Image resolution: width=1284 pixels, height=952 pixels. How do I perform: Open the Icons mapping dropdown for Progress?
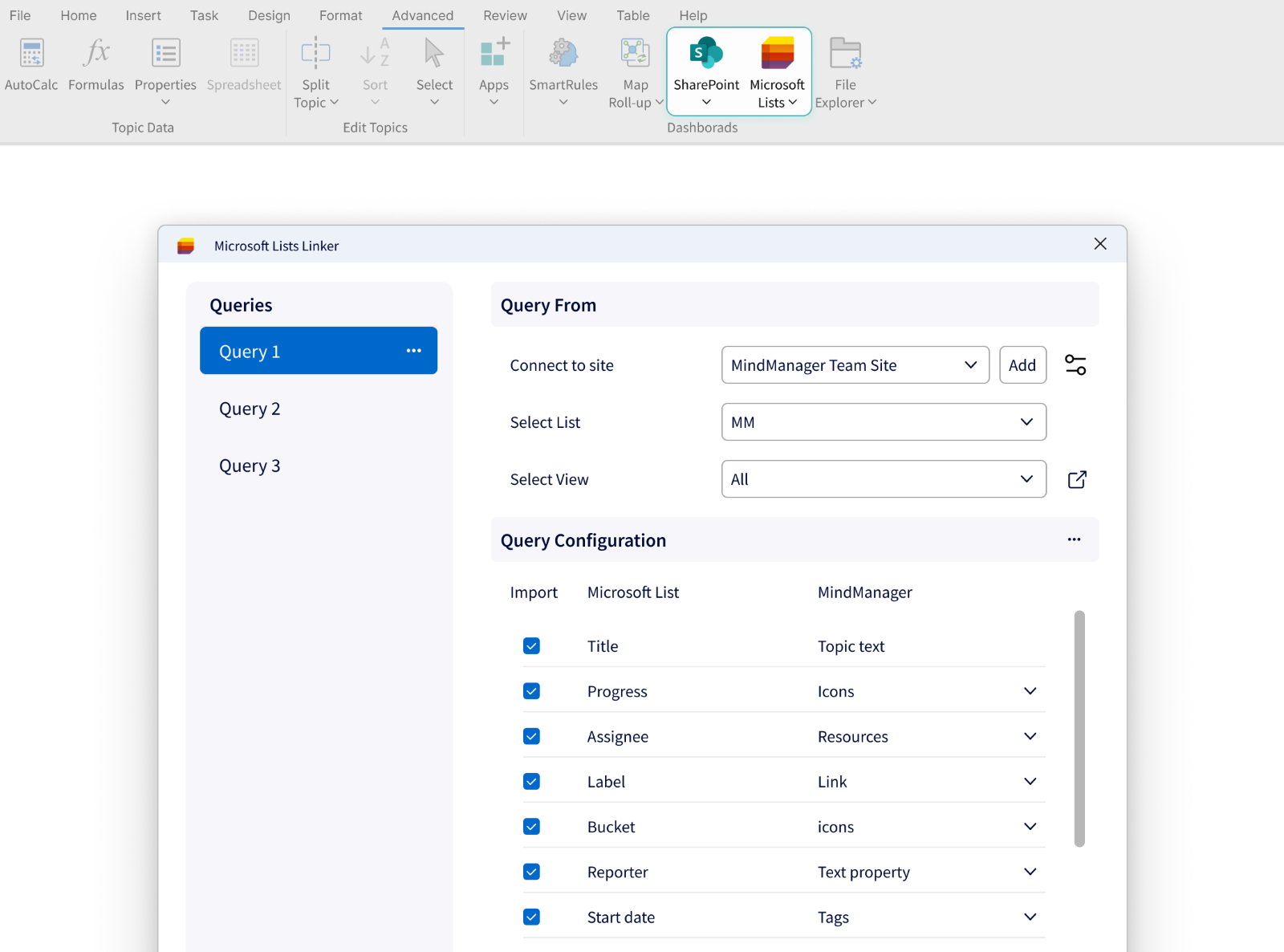click(x=1030, y=690)
